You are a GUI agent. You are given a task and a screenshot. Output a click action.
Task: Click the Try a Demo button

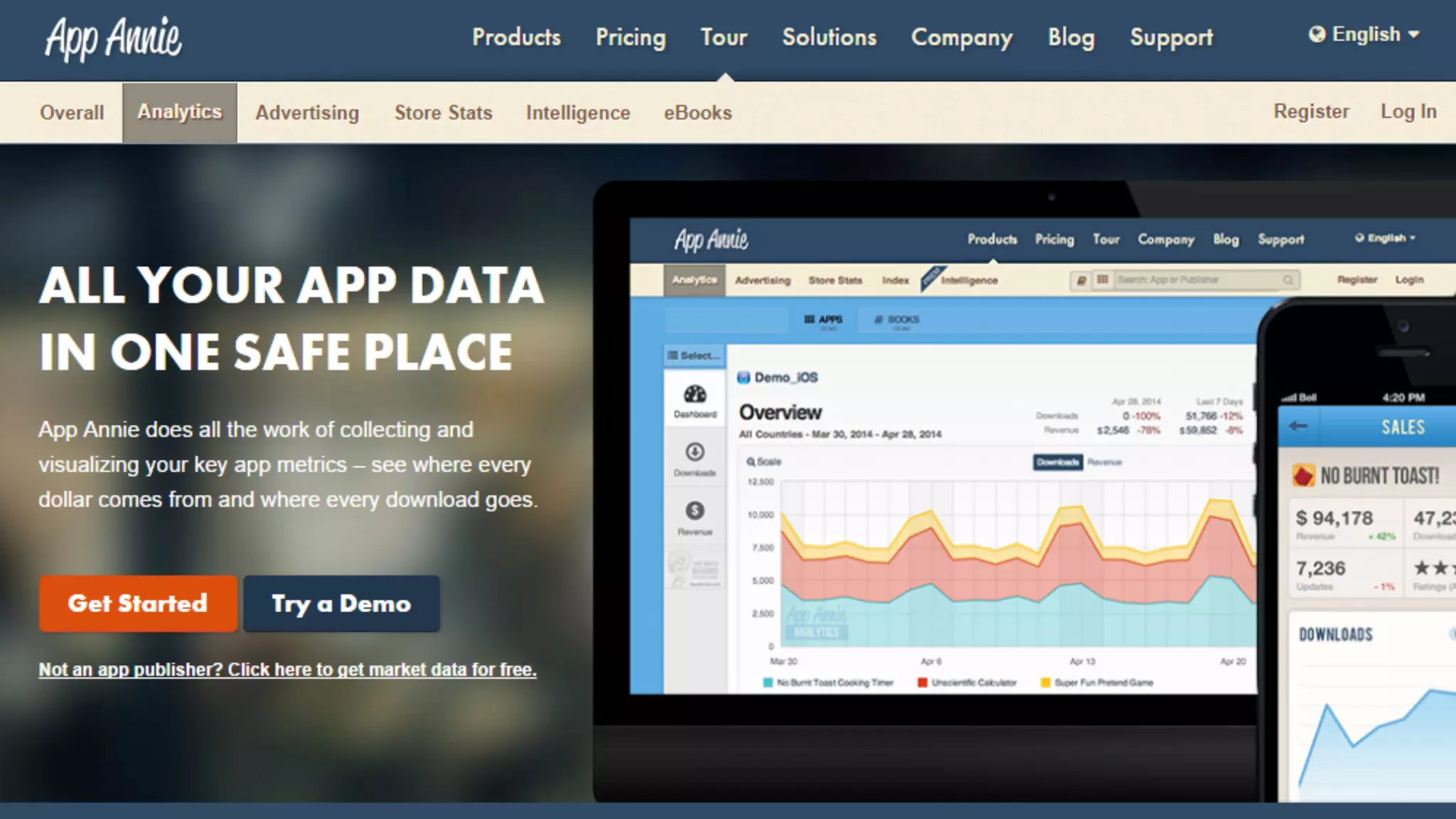coord(341,604)
